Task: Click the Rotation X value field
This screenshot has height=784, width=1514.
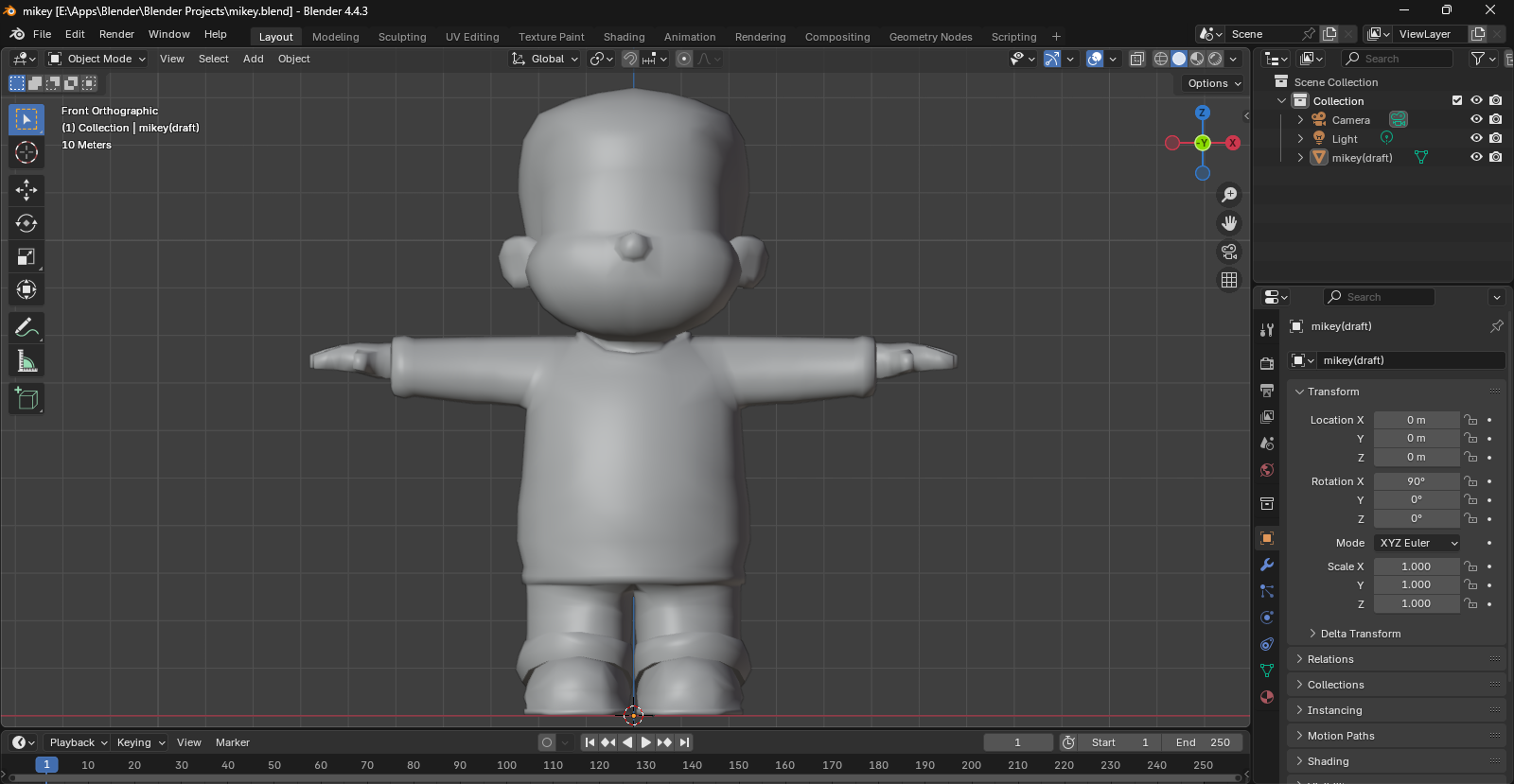Action: 1416,481
